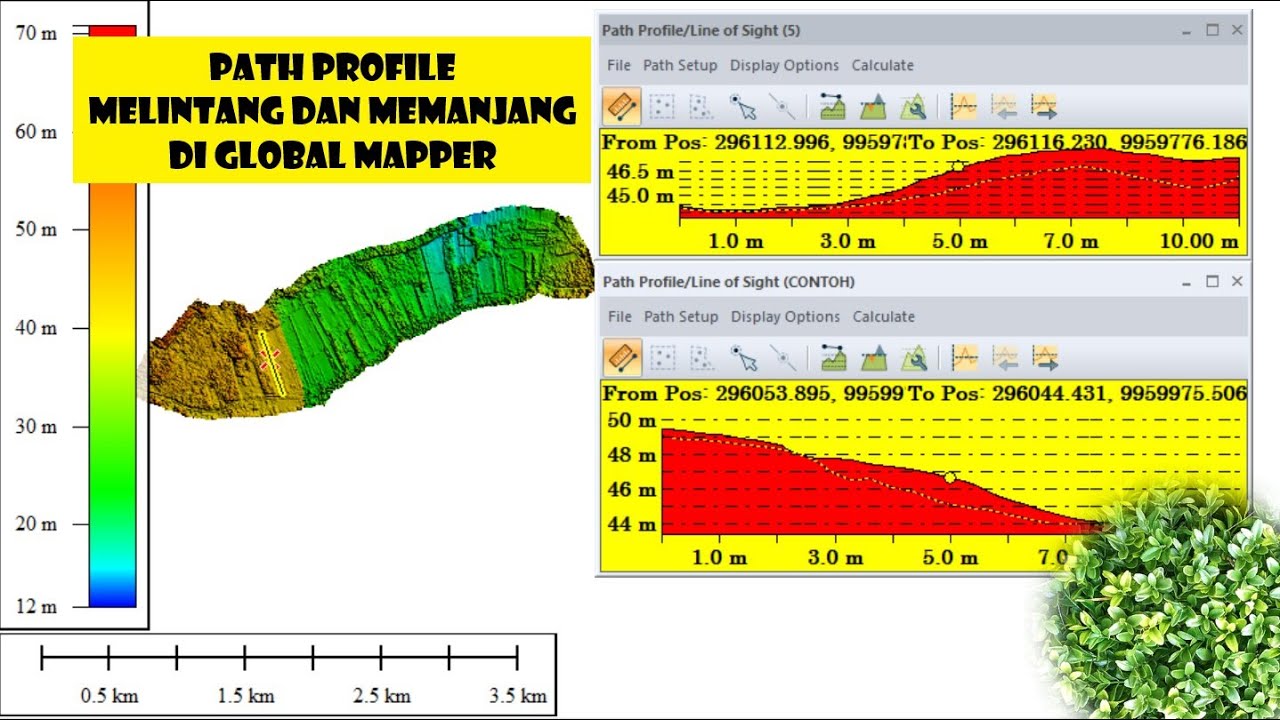Open the Calculate menu in the (5) window

coord(882,65)
